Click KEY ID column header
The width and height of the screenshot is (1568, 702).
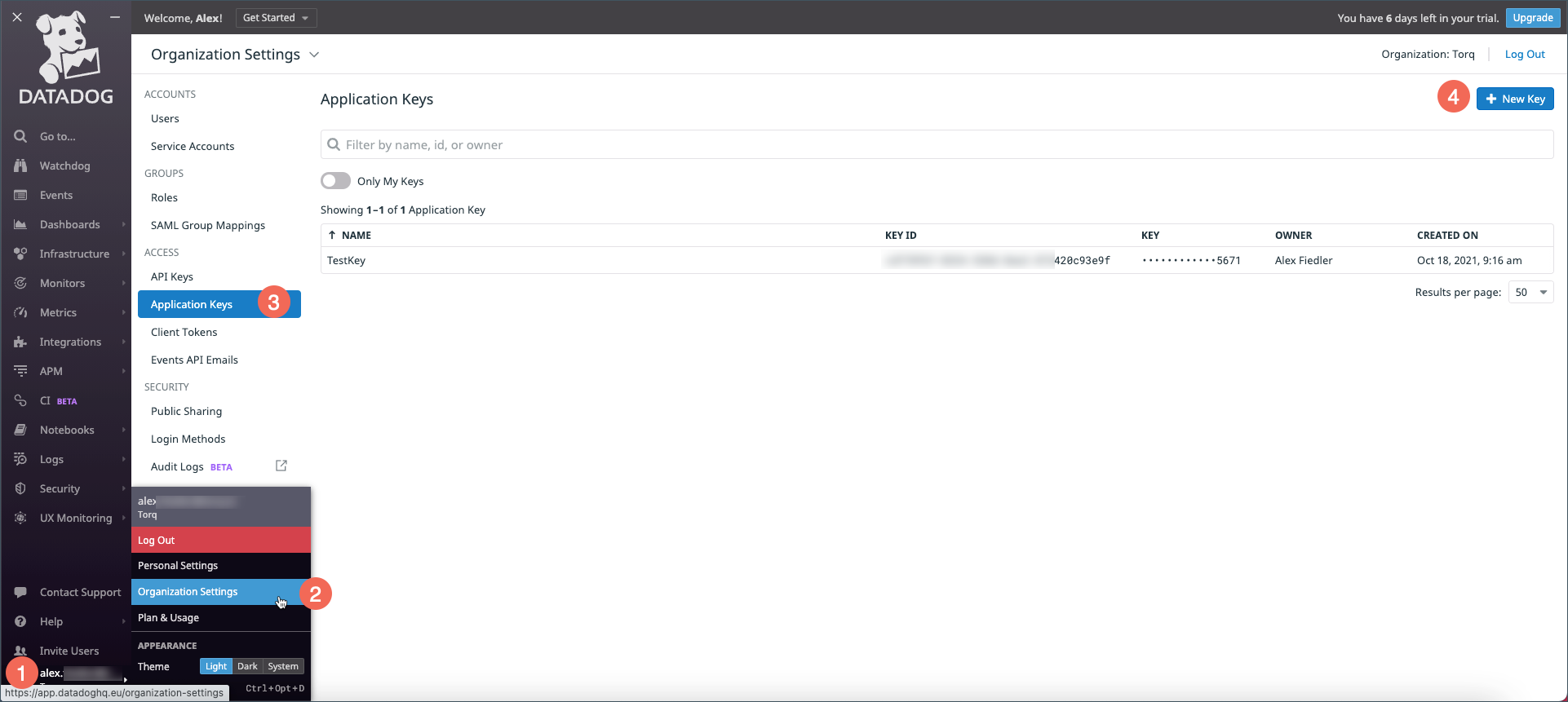tap(901, 235)
